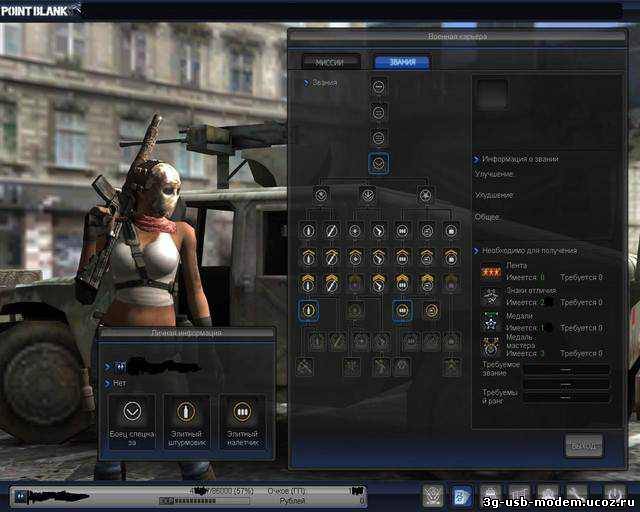
Task: Select the Элитный штурмовик rank card
Action: coord(187,422)
